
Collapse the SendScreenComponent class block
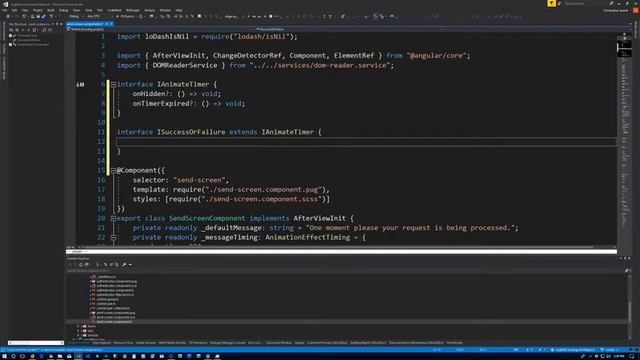click(113, 218)
